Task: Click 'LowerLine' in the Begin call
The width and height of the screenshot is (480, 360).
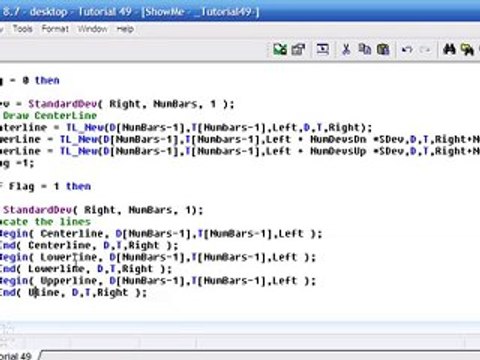Action: tap(69, 257)
